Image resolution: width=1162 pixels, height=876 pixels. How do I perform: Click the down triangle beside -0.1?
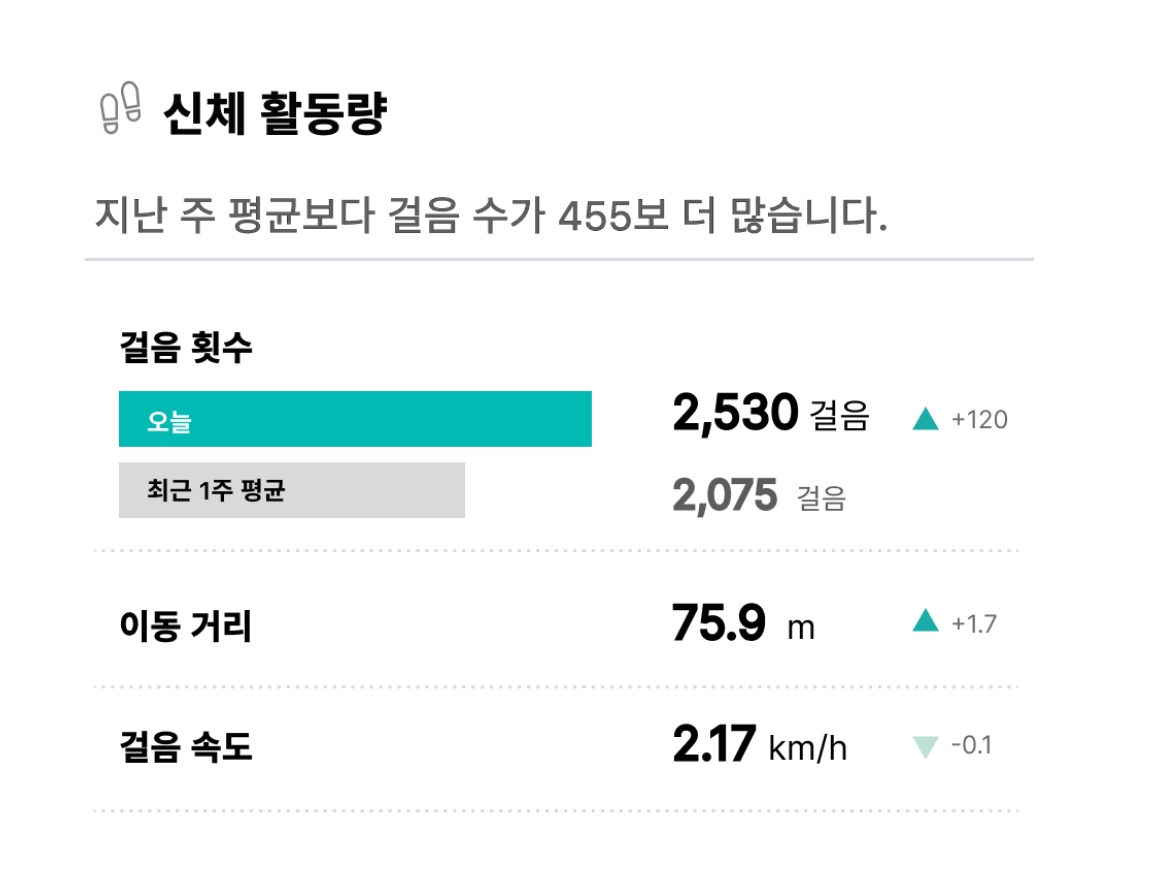pos(925,747)
